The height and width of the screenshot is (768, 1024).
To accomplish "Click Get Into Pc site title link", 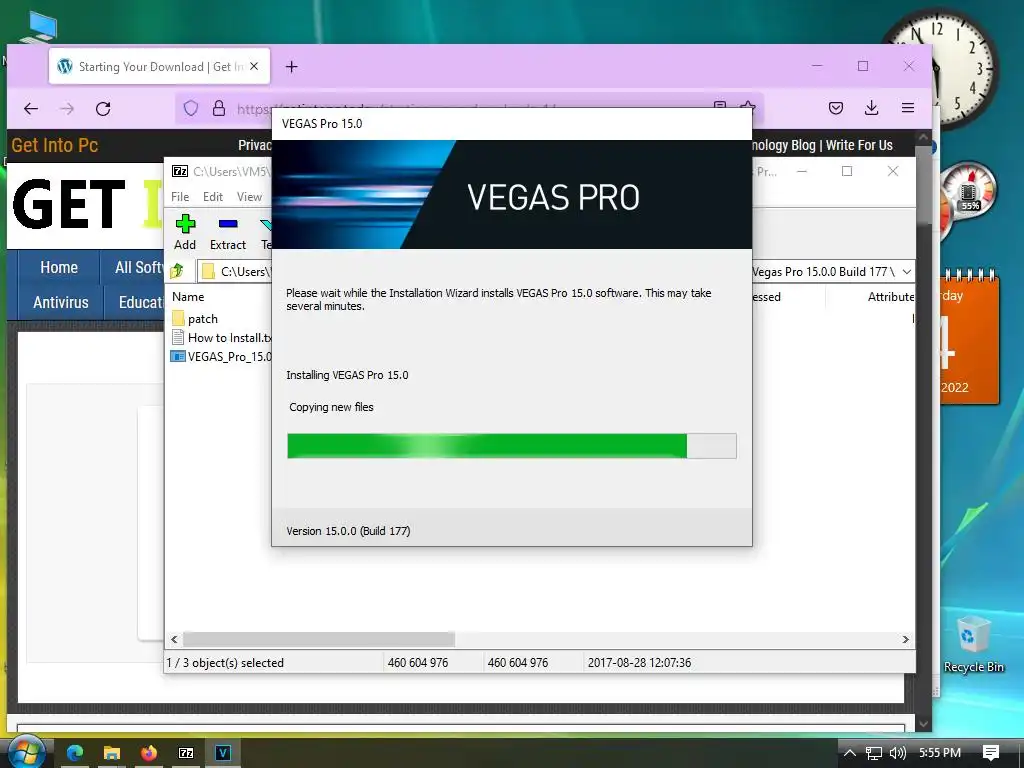I will click(55, 145).
